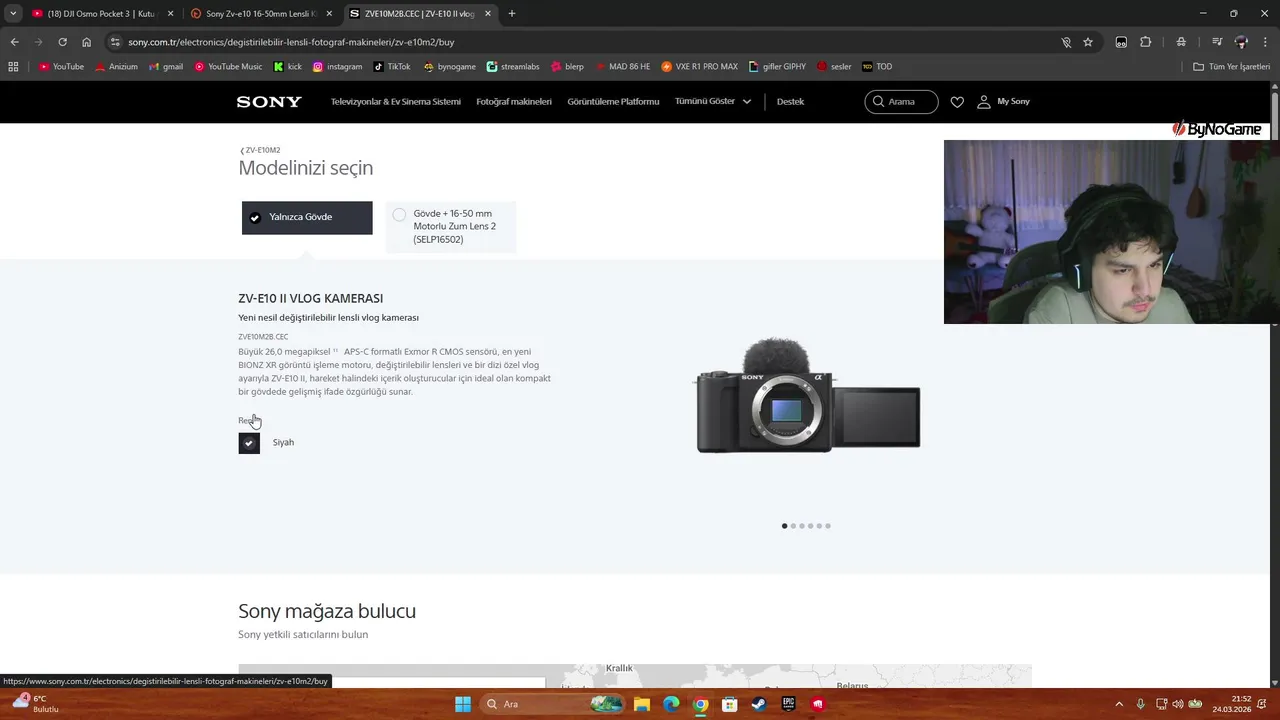The width and height of the screenshot is (1280, 720).
Task: Select the last carousel dot
Action: pyautogui.click(x=828, y=526)
